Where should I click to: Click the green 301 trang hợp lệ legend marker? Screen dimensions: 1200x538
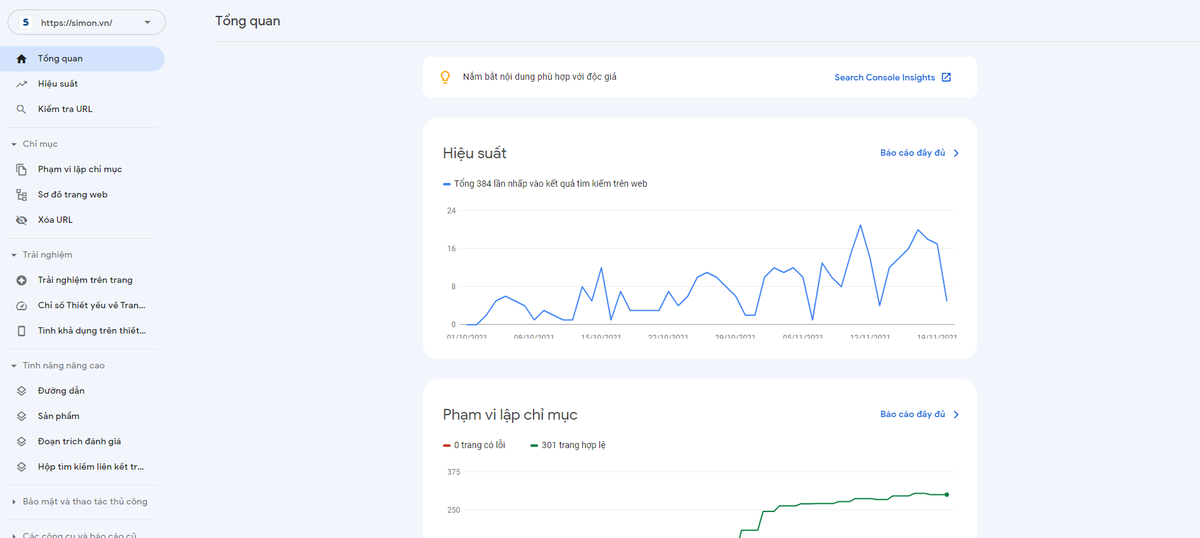coord(534,445)
